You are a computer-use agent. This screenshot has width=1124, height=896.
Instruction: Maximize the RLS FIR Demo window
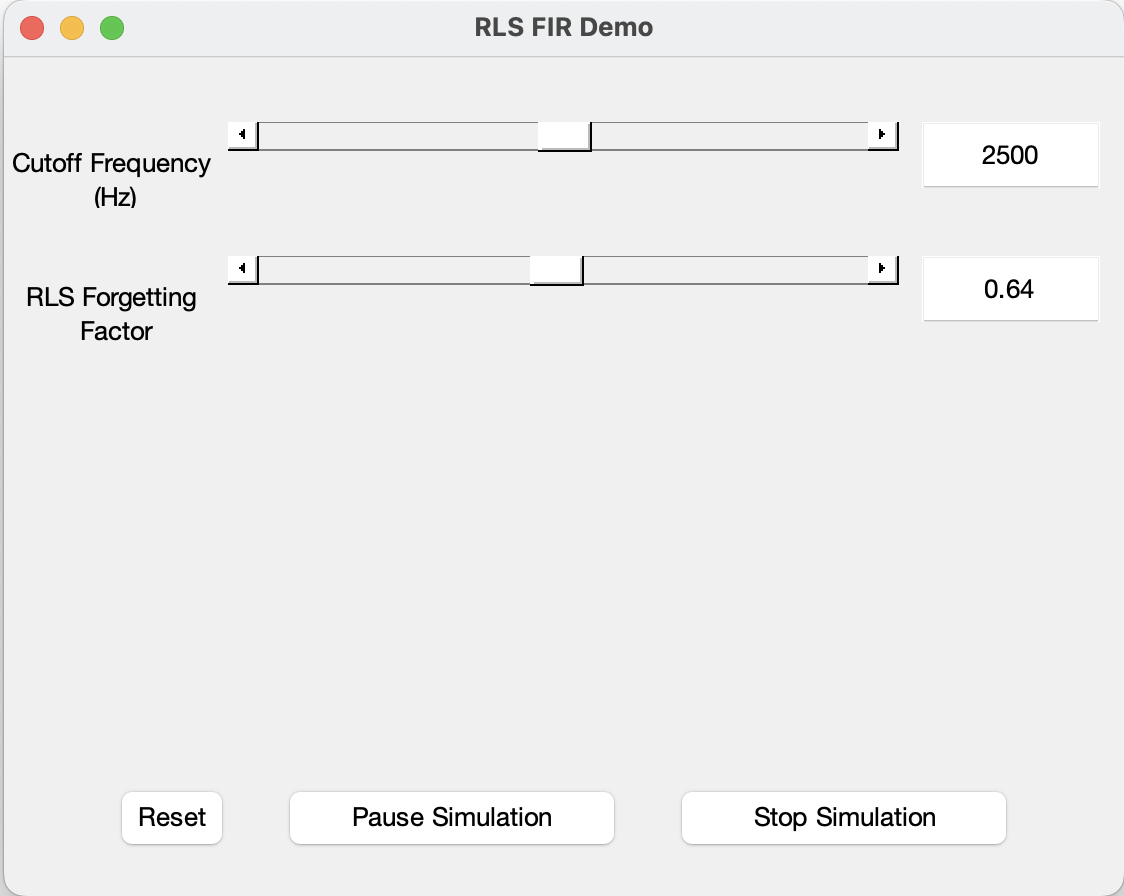(x=112, y=27)
